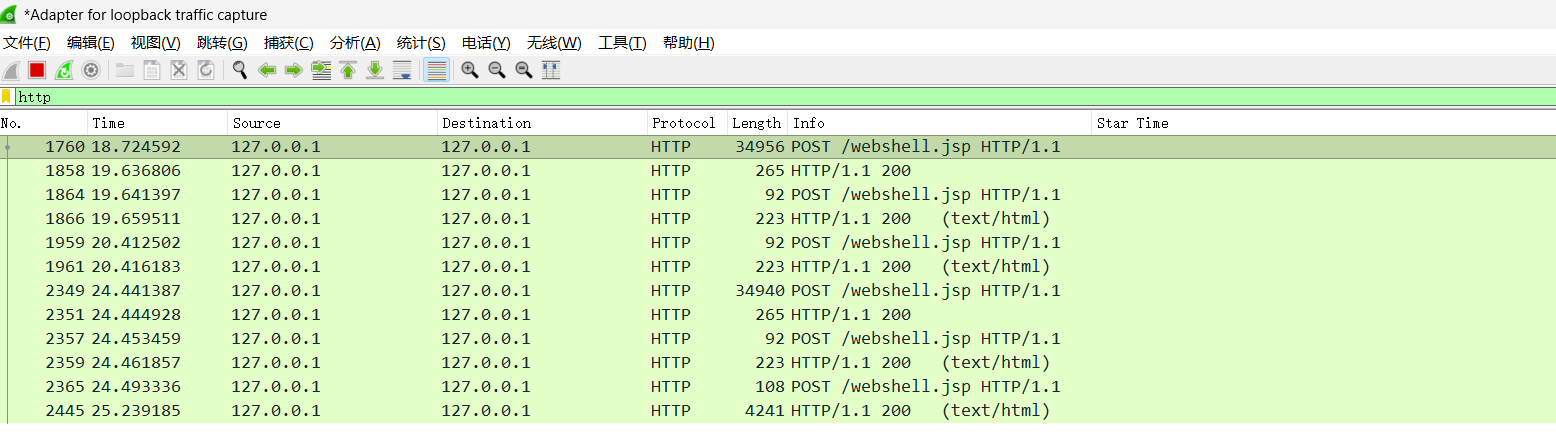The image size is (1556, 435).
Task: Jump to the first packet
Action: click(348, 70)
